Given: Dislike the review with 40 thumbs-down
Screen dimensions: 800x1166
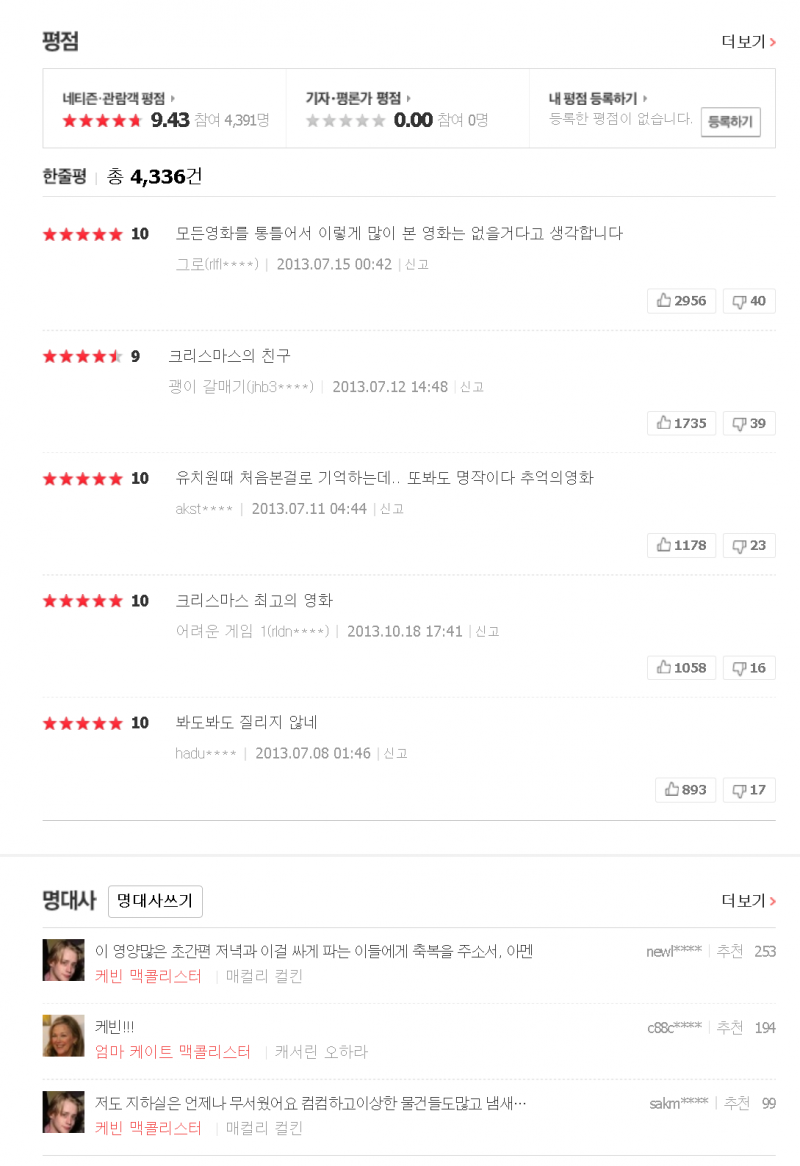Looking at the screenshot, I should [x=749, y=301].
